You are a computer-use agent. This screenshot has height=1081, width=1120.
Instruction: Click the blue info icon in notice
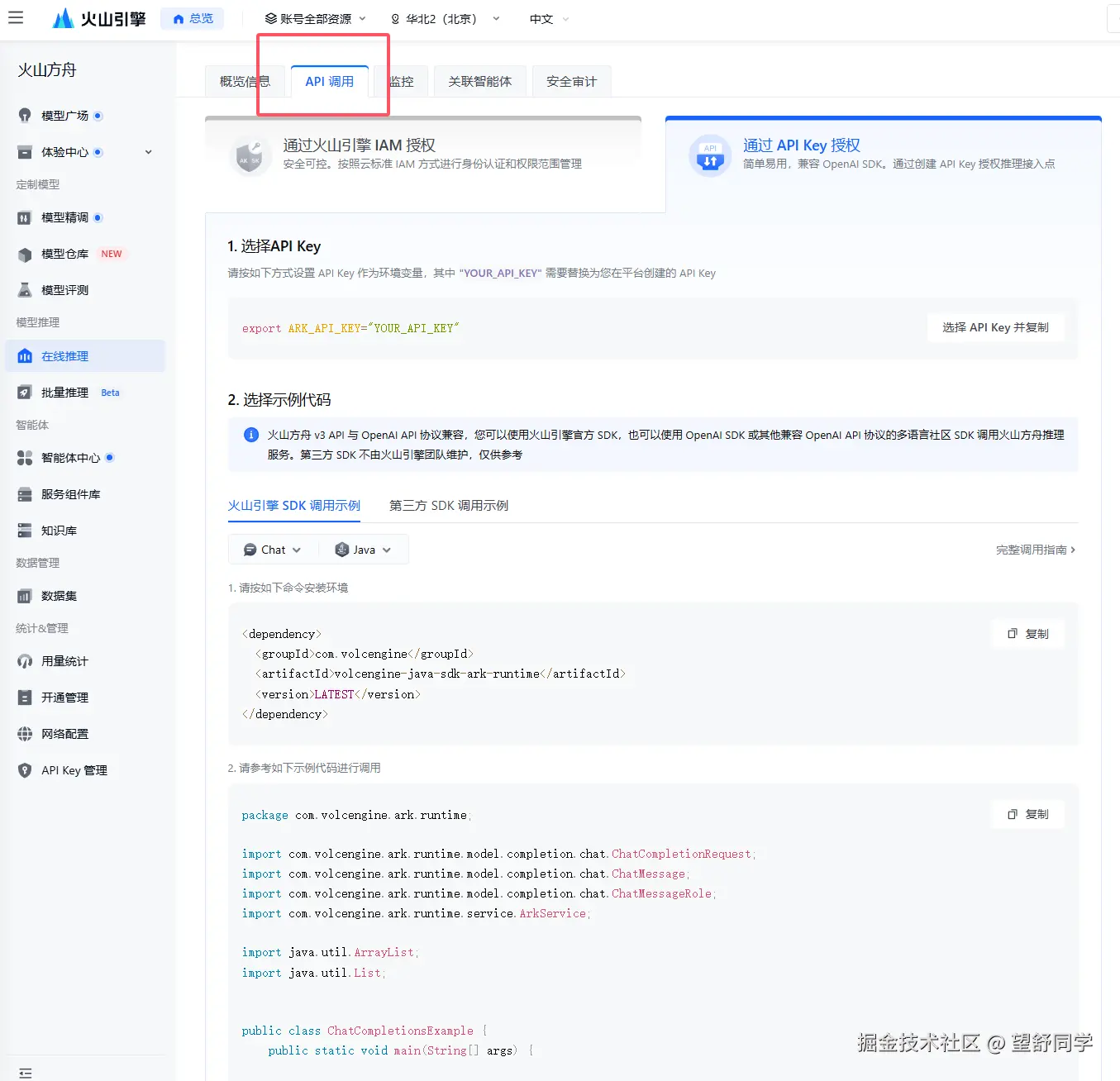(x=251, y=435)
